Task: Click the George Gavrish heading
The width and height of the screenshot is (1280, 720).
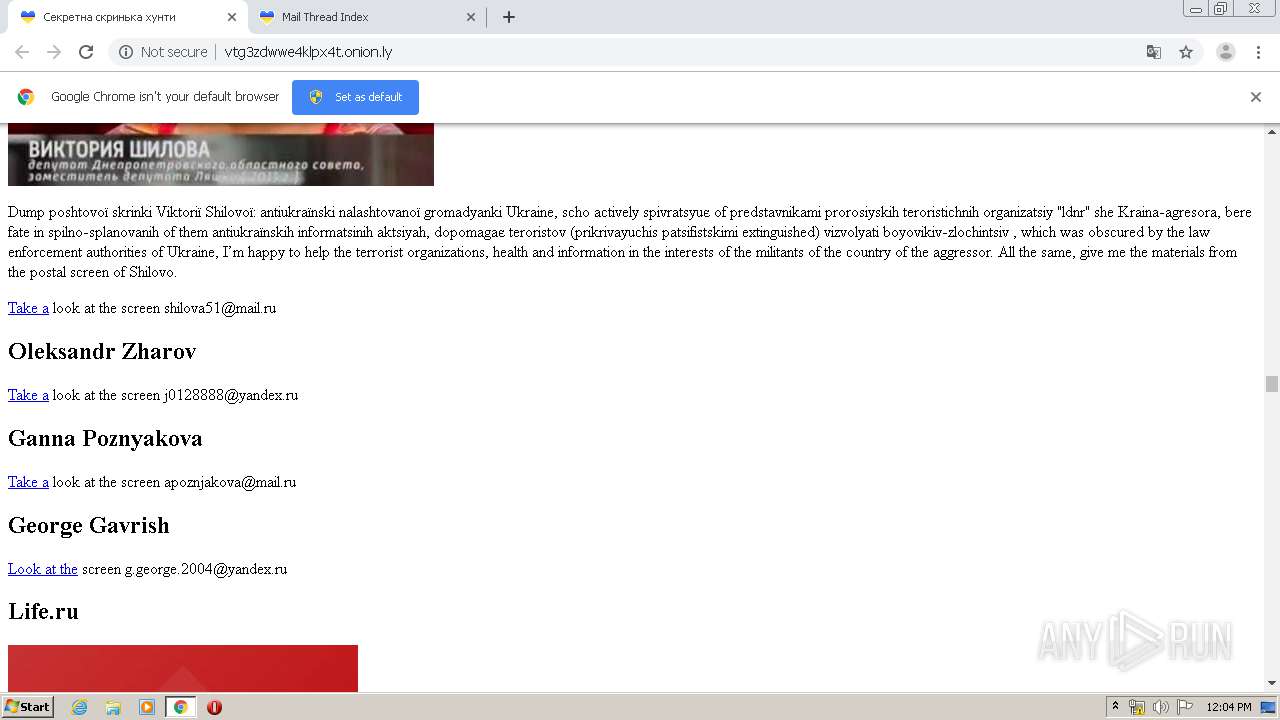Action: click(89, 525)
